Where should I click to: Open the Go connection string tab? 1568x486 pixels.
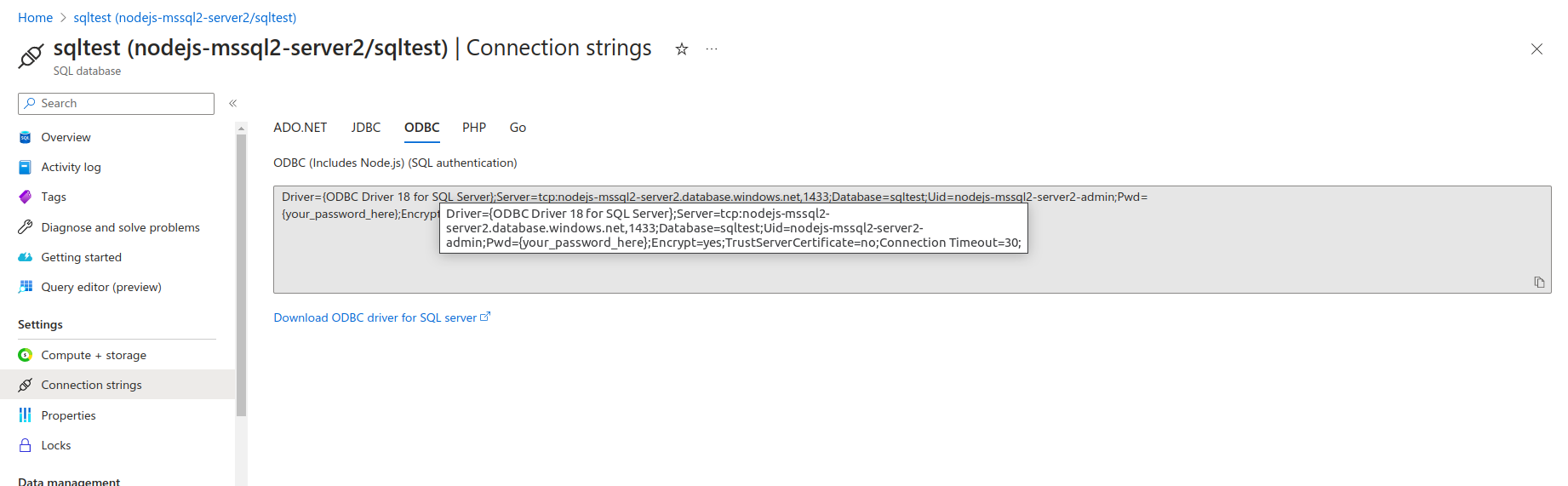(x=518, y=128)
